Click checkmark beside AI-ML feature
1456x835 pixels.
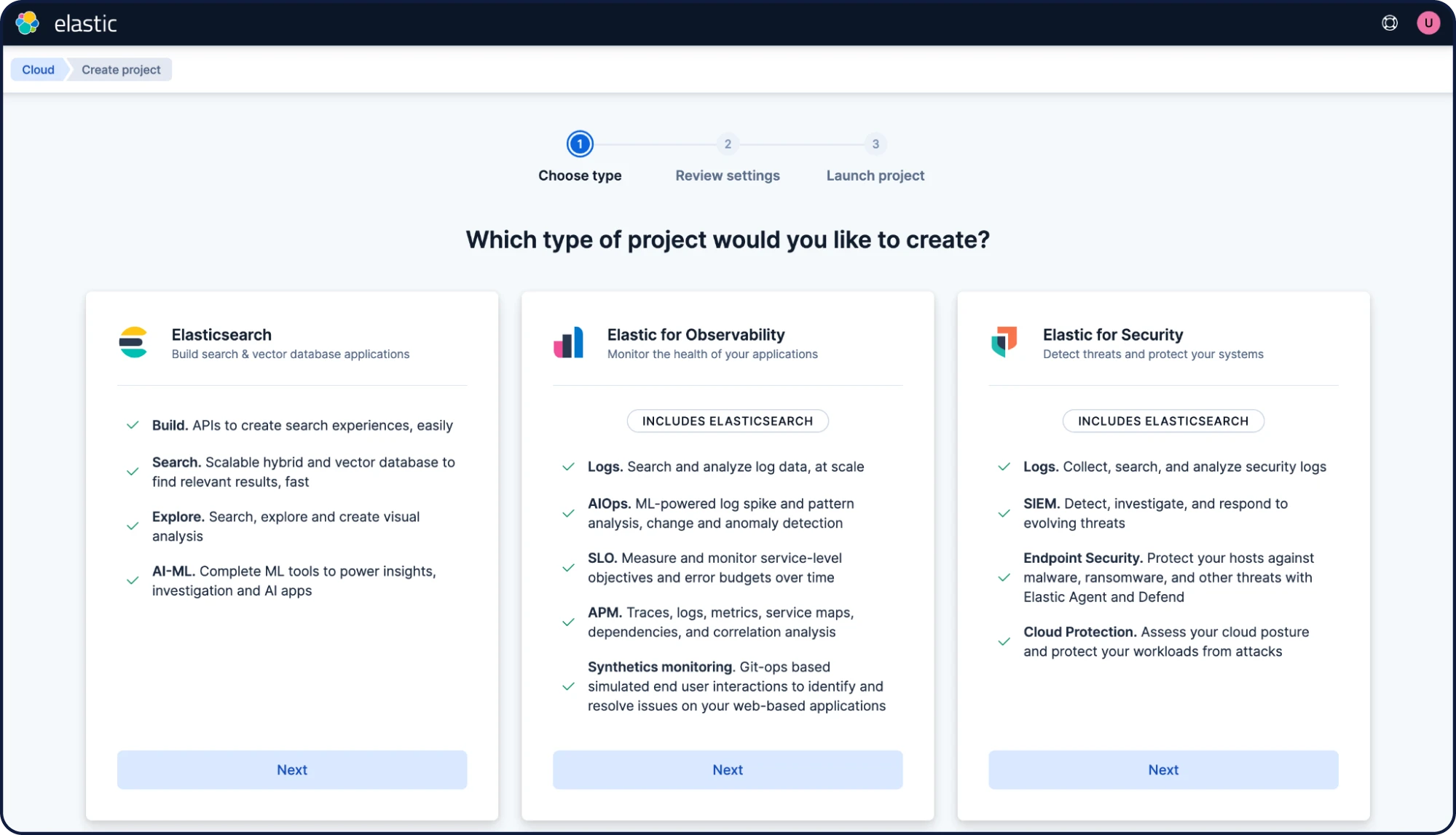133,581
